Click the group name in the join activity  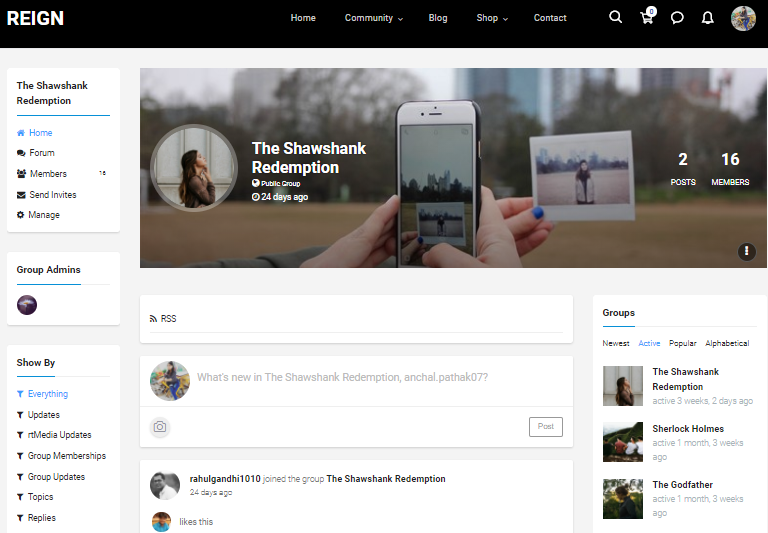pyautogui.click(x=385, y=479)
